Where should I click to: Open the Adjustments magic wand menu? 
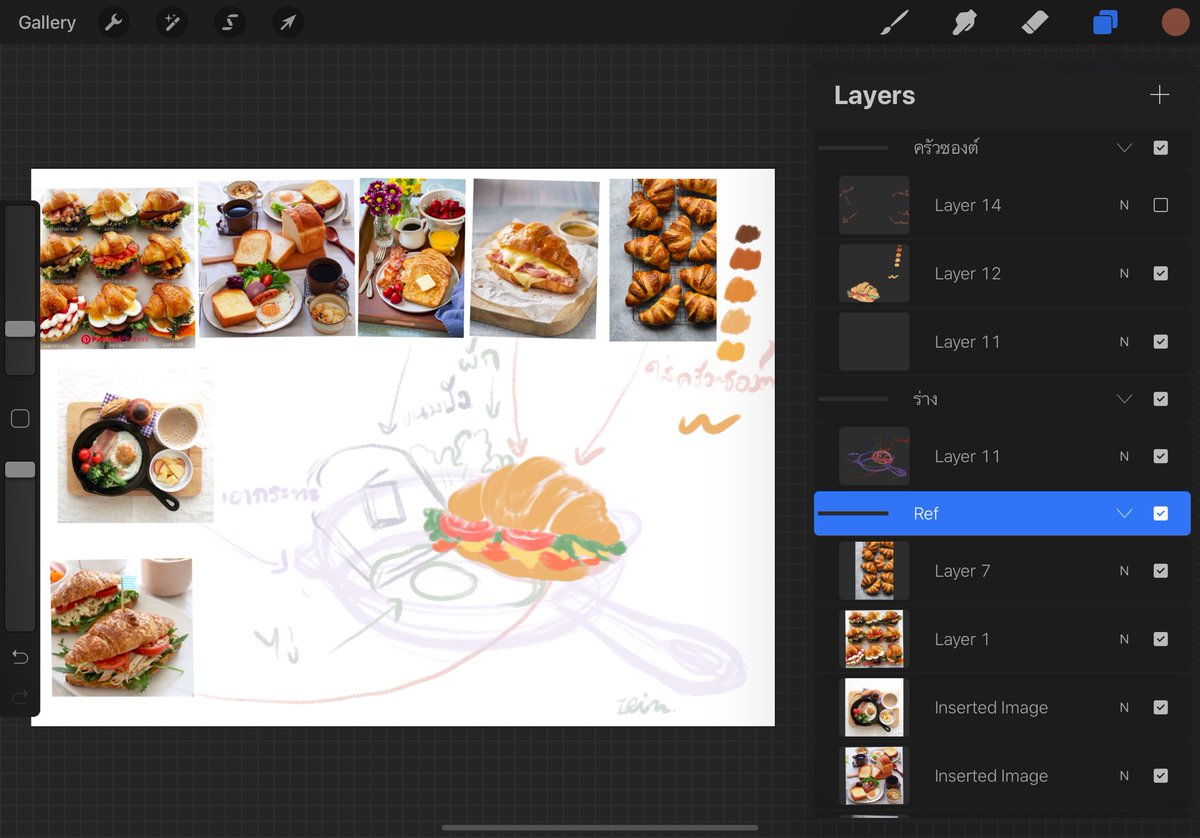point(172,22)
